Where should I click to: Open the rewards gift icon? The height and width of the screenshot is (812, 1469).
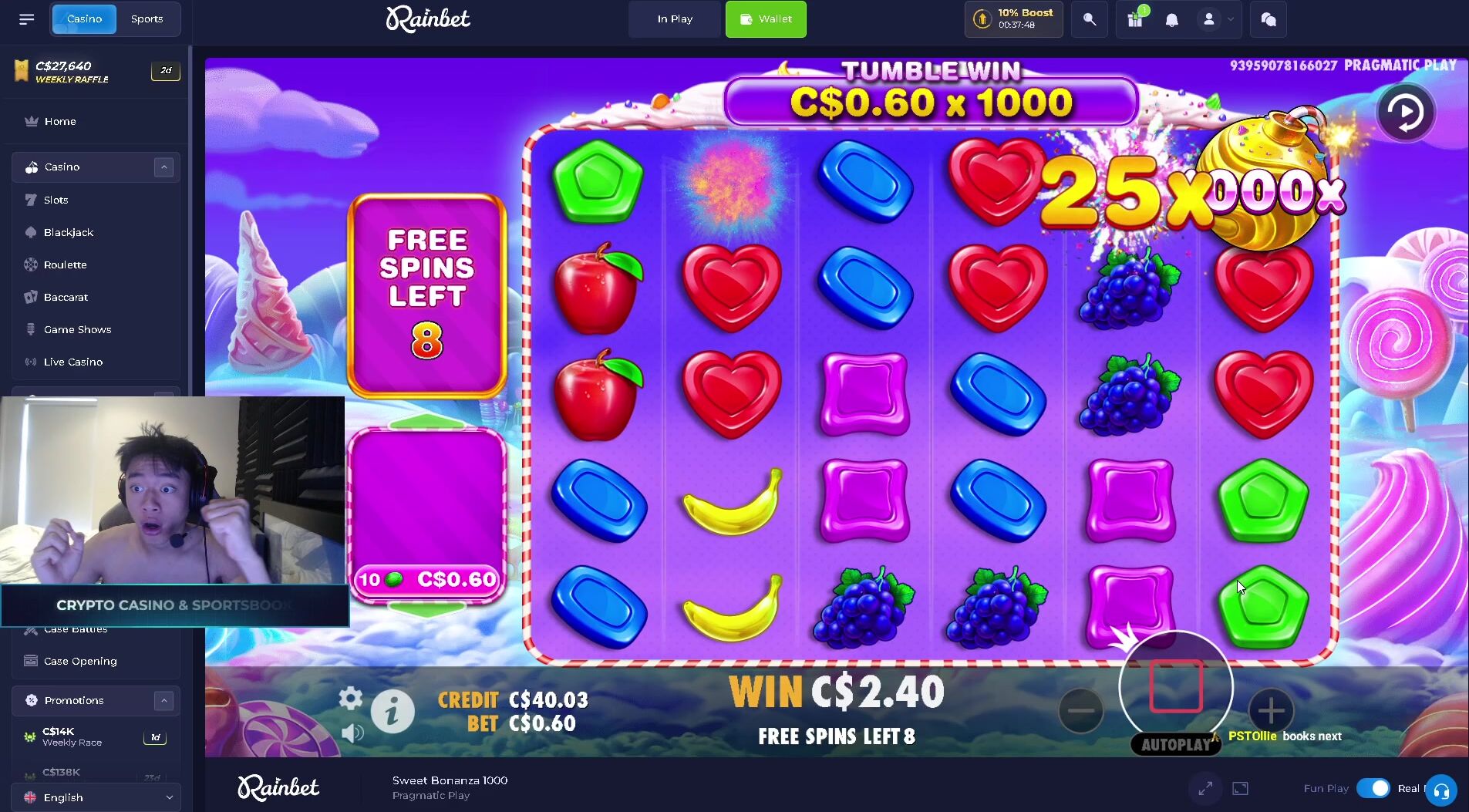tap(1135, 19)
